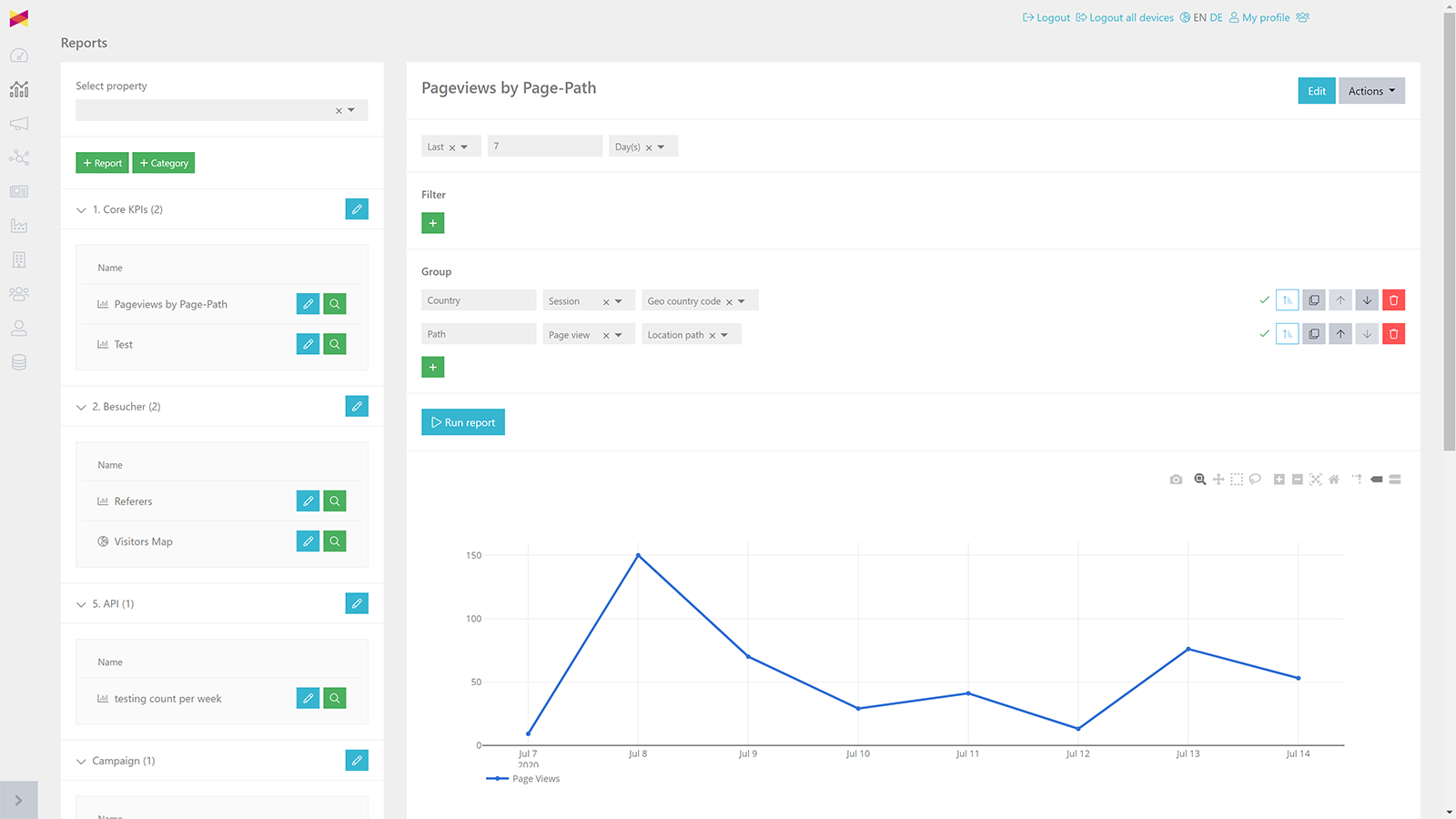Open the reports chart sidebar icon
Viewport: 1456px width, 819px height.
pyautogui.click(x=19, y=89)
